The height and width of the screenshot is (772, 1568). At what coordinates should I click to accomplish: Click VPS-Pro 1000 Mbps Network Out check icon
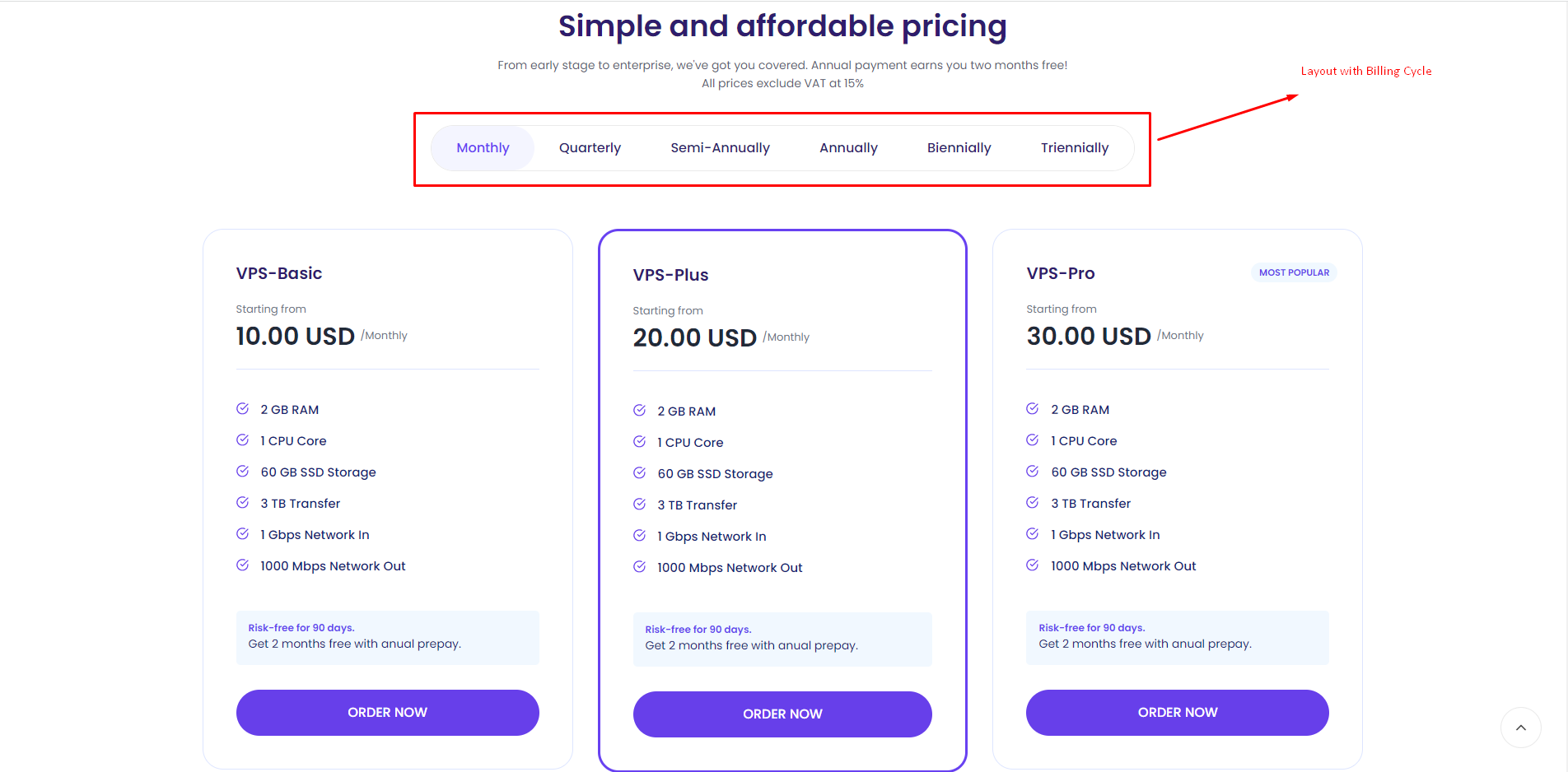tap(1033, 565)
